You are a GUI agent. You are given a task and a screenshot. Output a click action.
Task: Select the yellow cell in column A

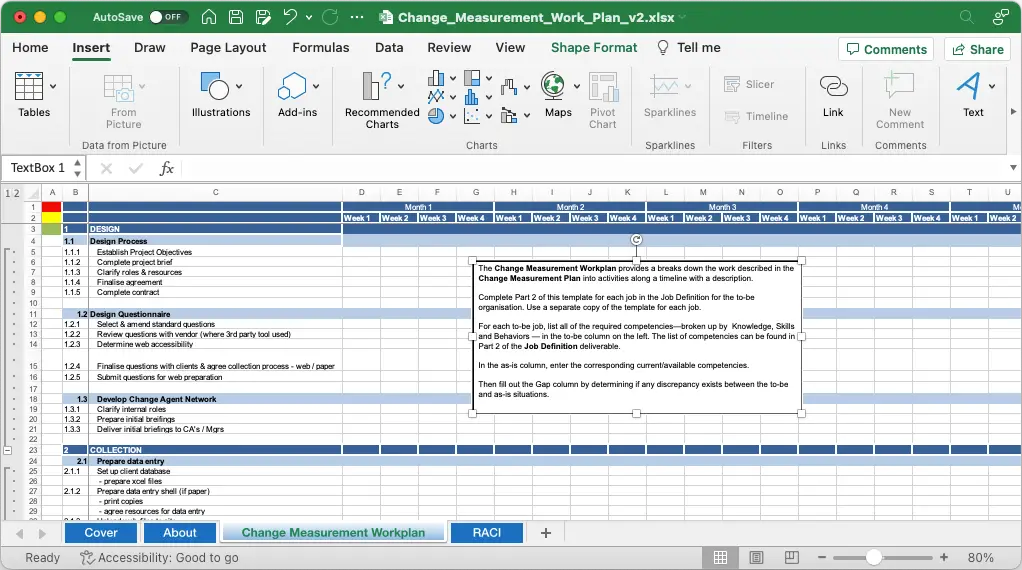coord(51,218)
